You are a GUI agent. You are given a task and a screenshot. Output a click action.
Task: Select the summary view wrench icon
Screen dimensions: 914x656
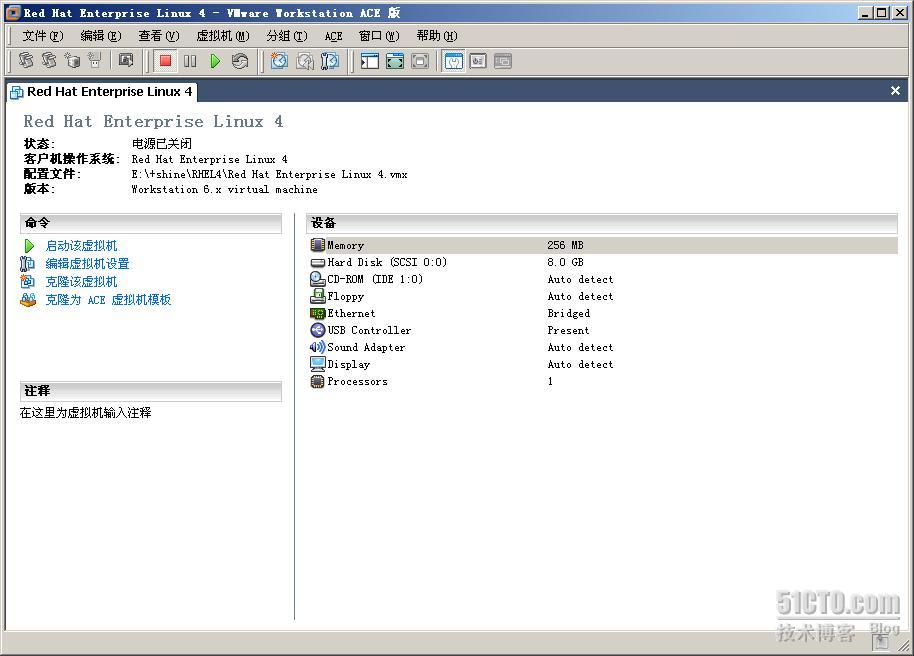tap(454, 61)
